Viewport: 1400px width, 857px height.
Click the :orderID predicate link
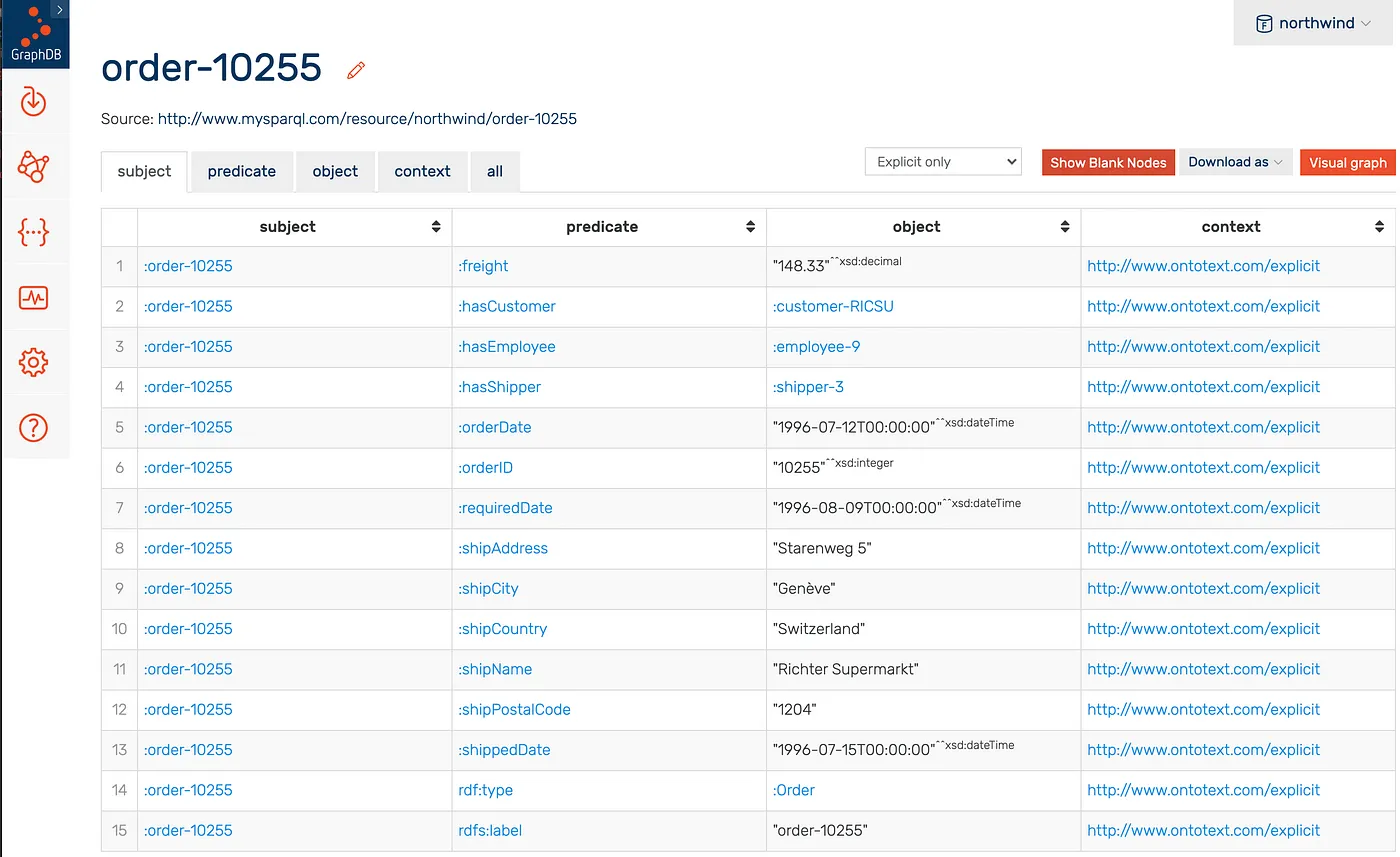pyautogui.click(x=486, y=467)
